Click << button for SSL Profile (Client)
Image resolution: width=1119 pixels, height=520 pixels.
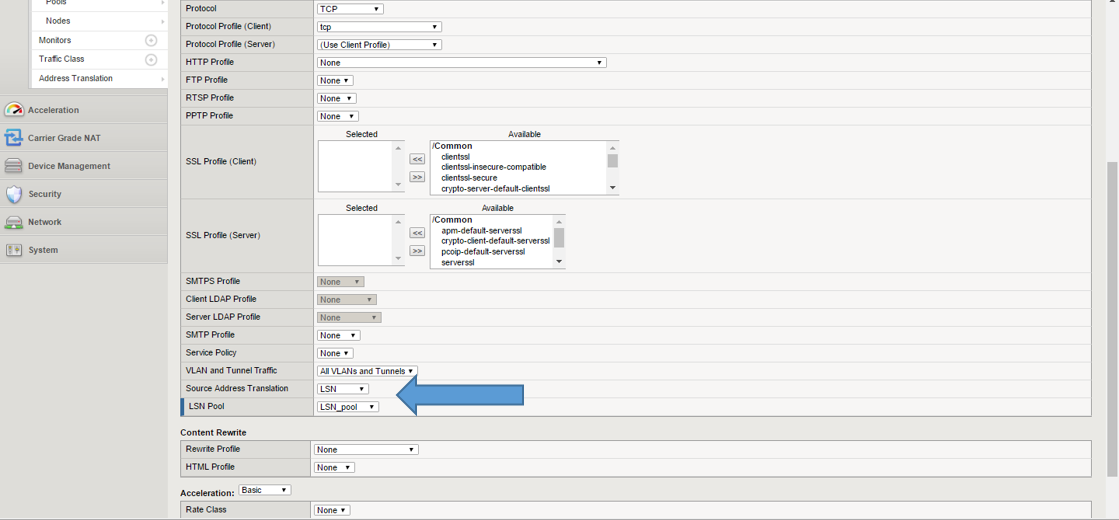tap(417, 159)
